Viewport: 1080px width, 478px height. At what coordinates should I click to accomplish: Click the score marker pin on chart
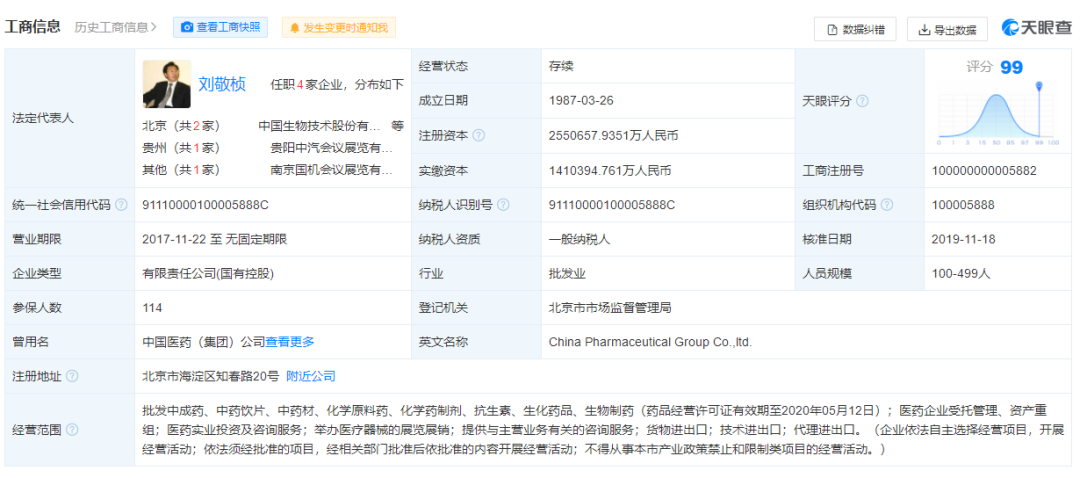[x=1039, y=86]
